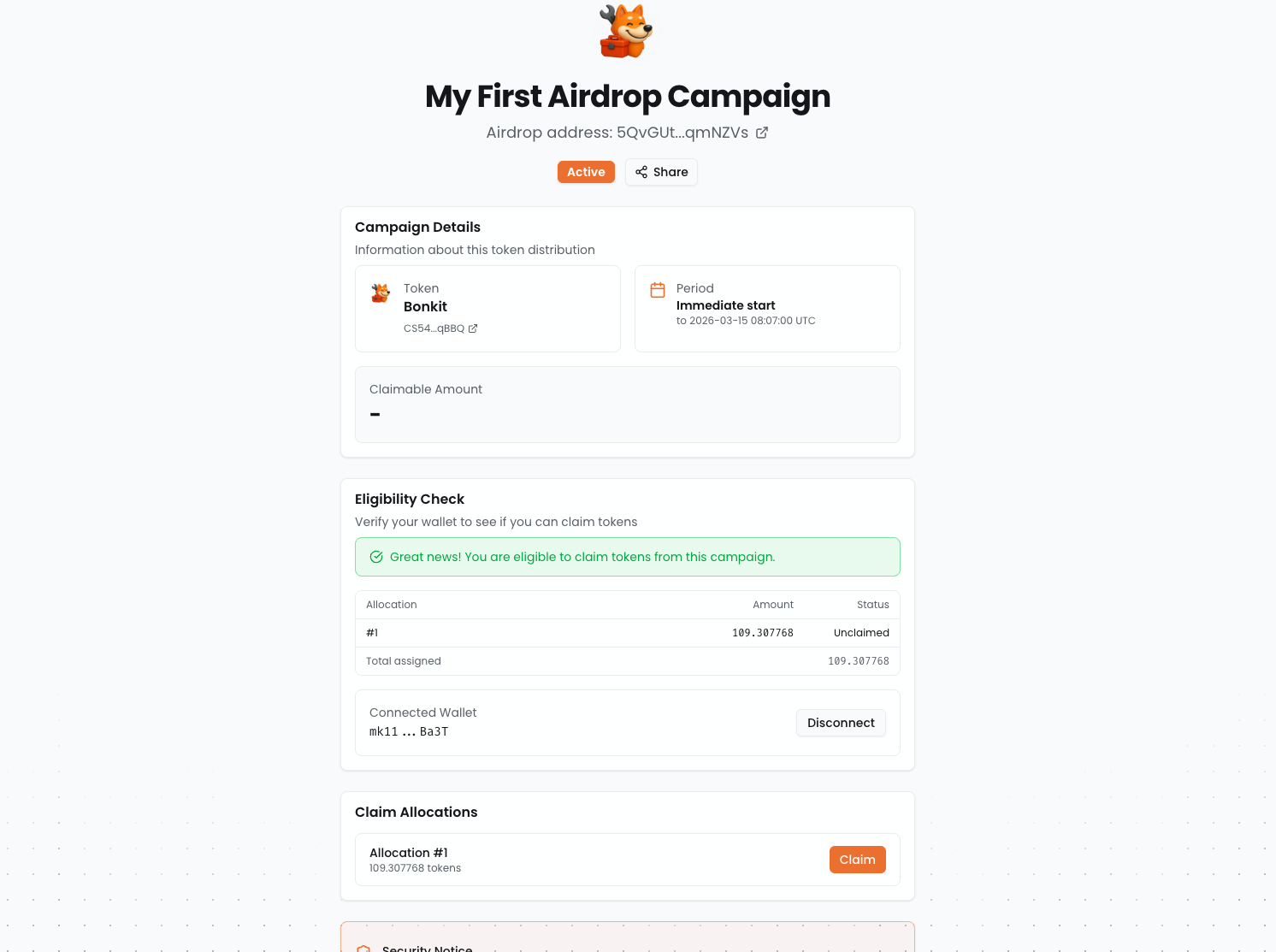Screen dimensions: 1276x952
Task: Click the share icon in Share button
Action: click(641, 172)
